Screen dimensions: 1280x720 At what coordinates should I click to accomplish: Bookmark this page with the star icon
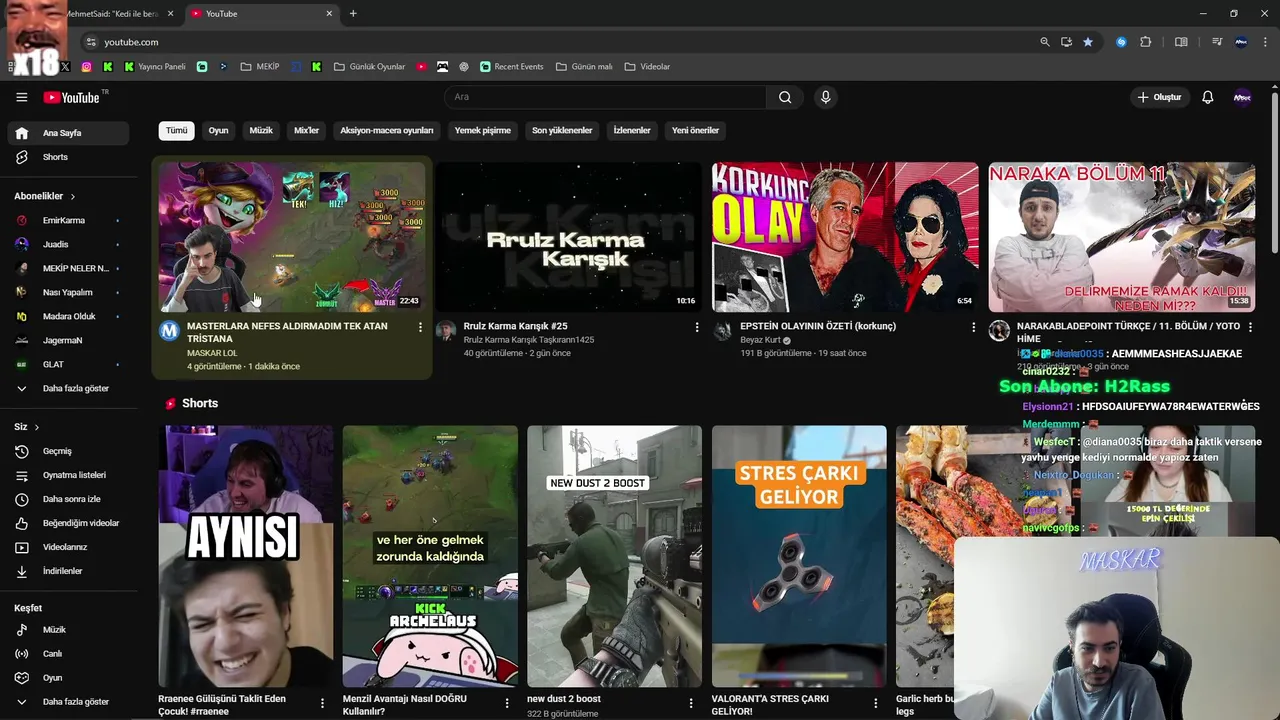point(1088,42)
